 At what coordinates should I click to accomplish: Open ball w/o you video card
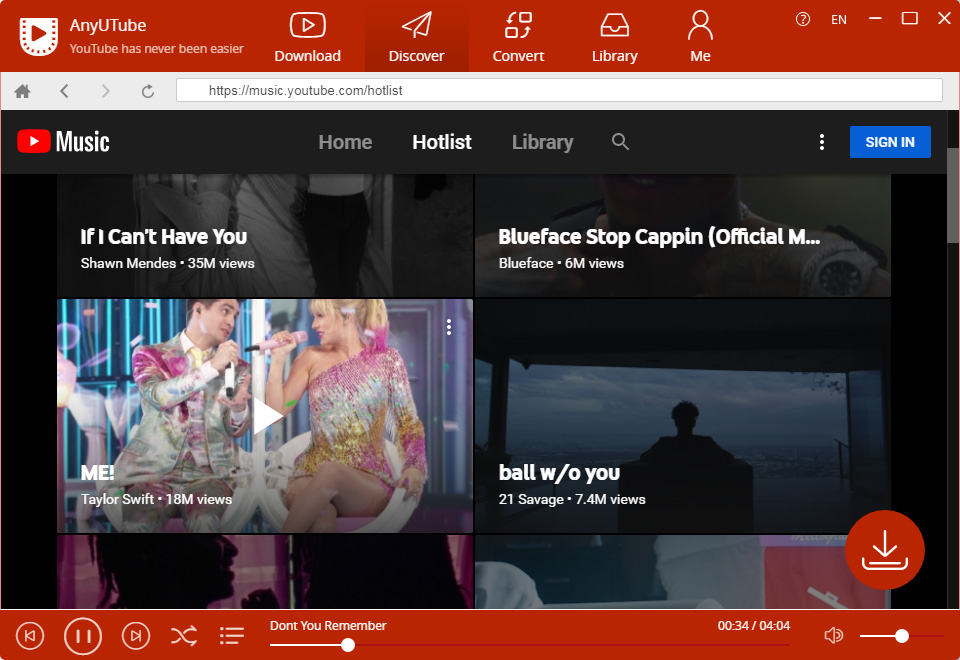(x=683, y=416)
